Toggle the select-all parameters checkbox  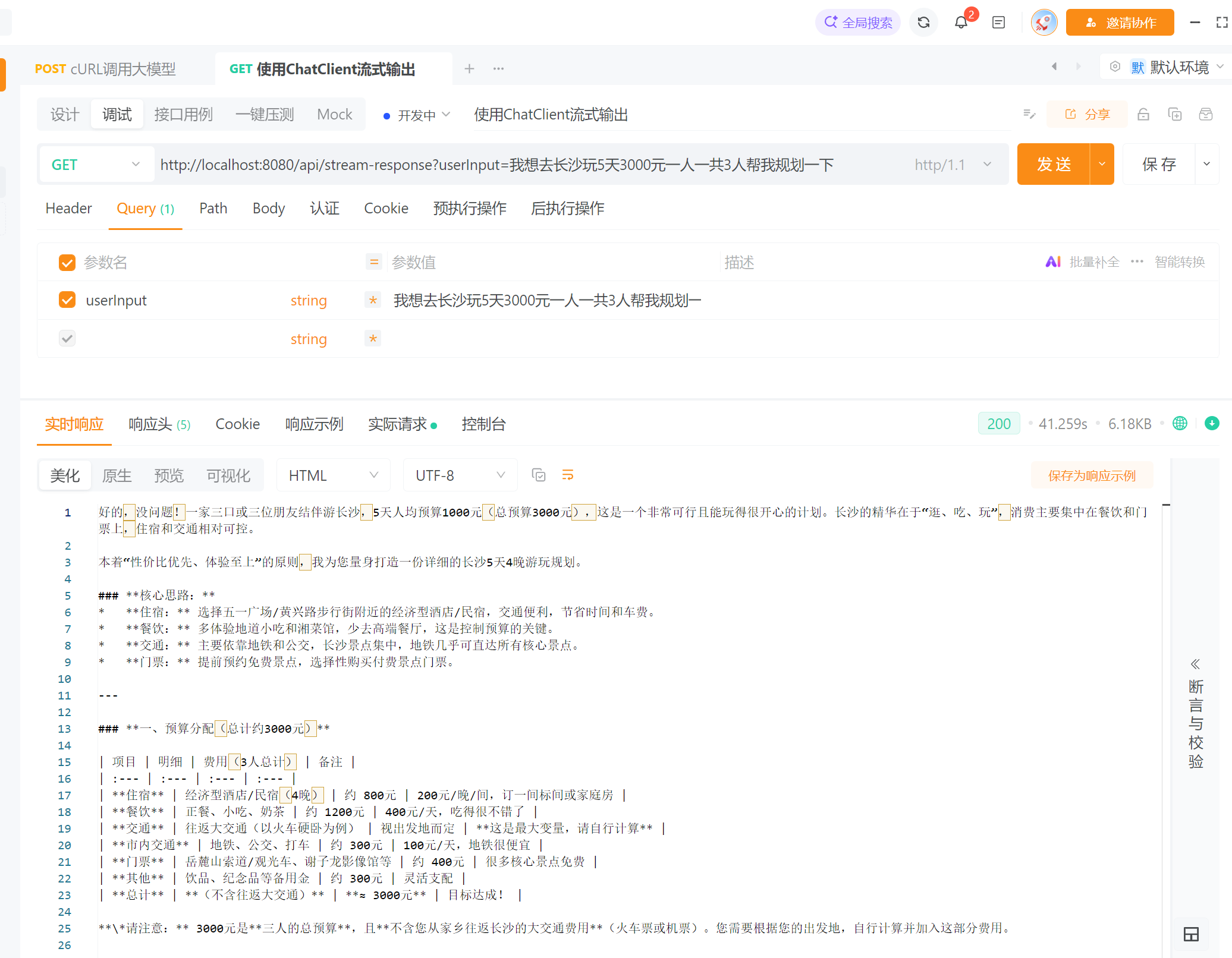(x=67, y=262)
